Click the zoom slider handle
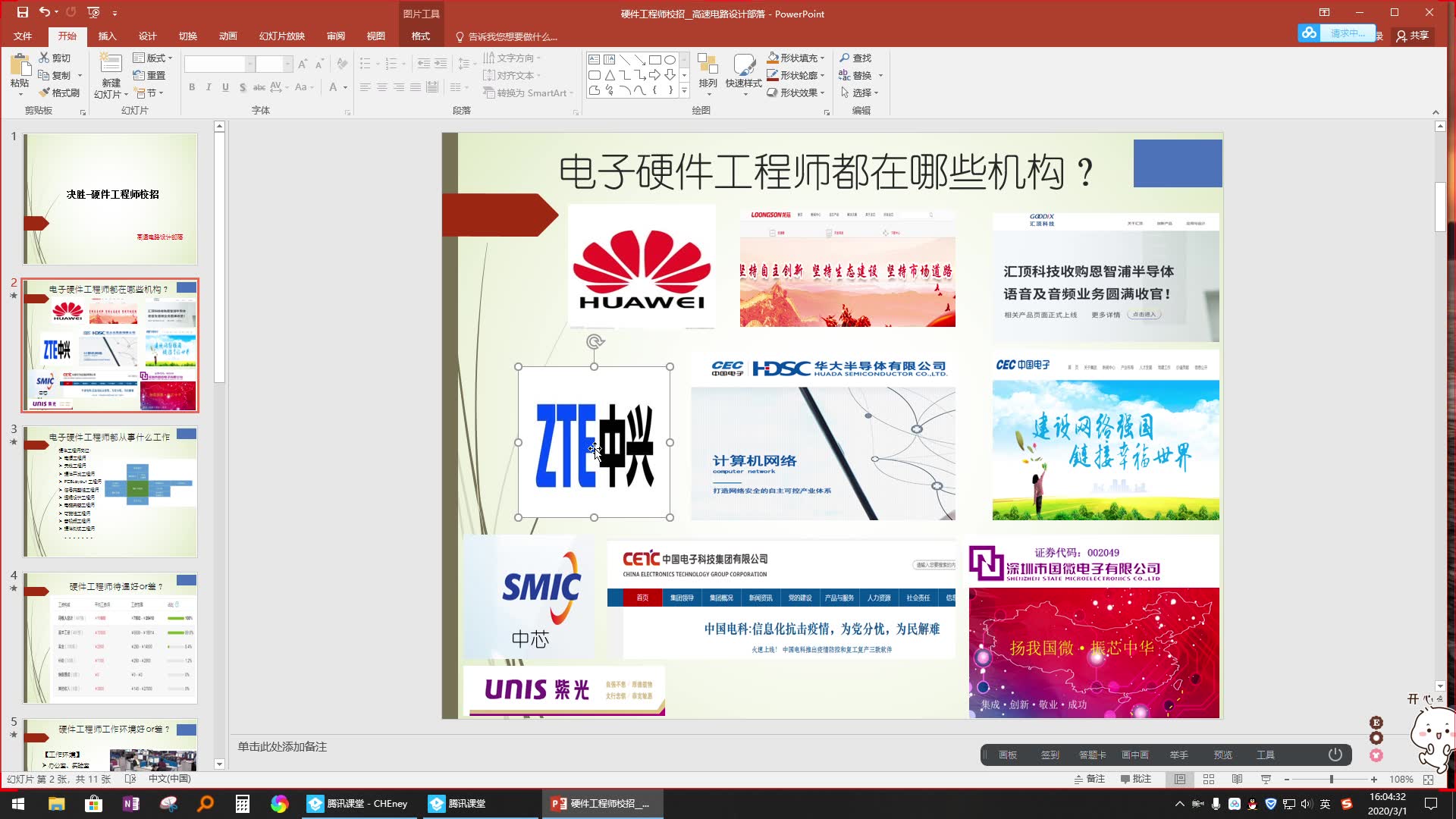 pos(1331,779)
